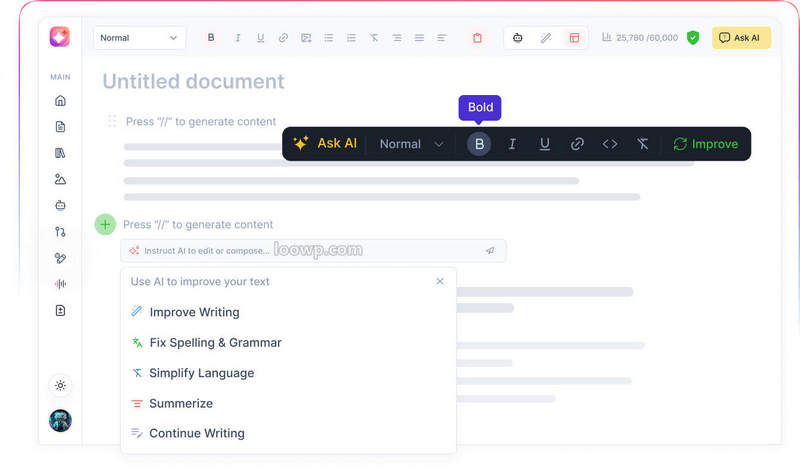Image resolution: width=800 pixels, height=474 pixels.
Task: Open the file export icon in the sidebar
Action: [60, 310]
